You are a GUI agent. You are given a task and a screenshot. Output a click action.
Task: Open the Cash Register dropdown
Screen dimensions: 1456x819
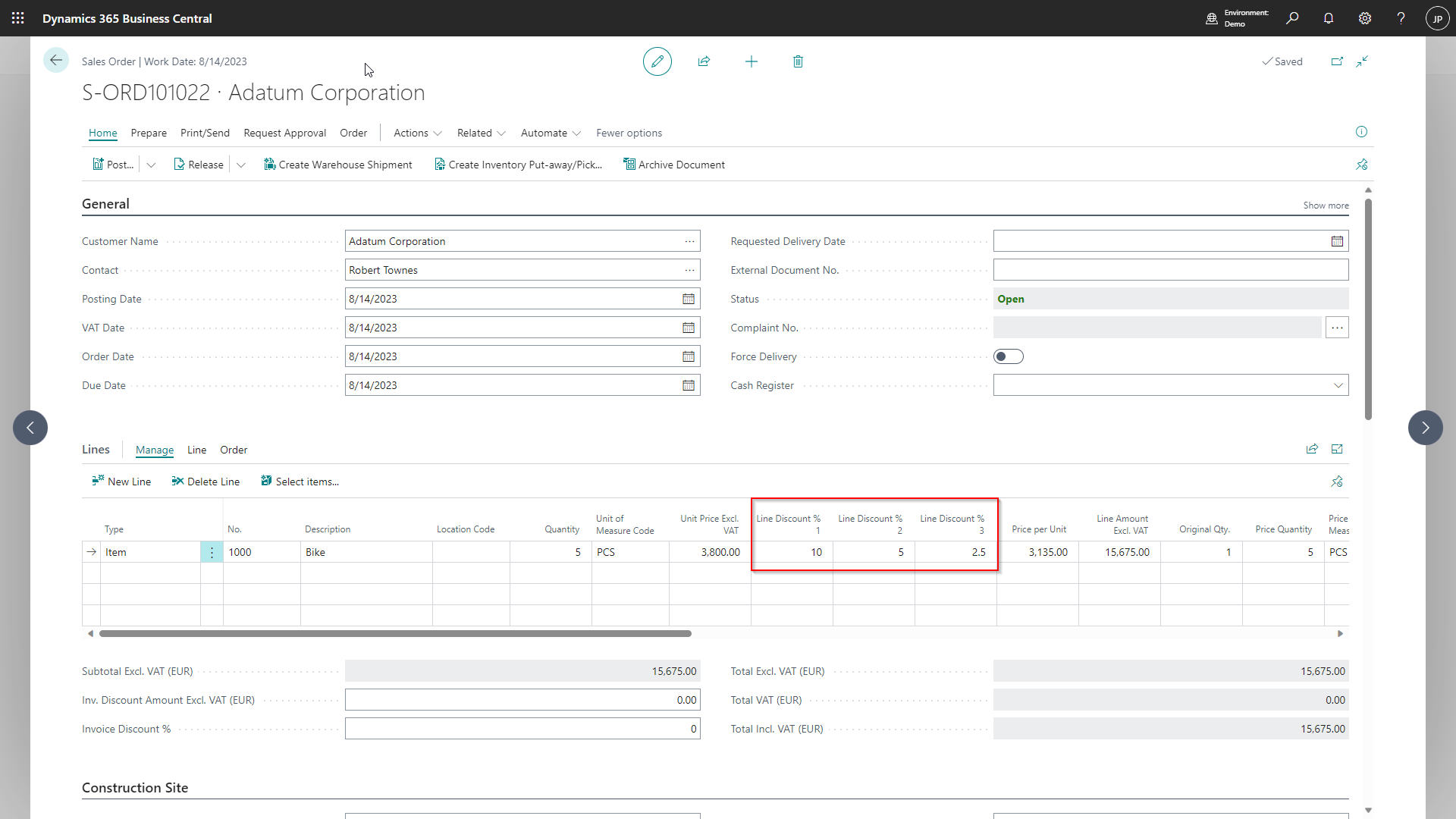pos(1338,385)
